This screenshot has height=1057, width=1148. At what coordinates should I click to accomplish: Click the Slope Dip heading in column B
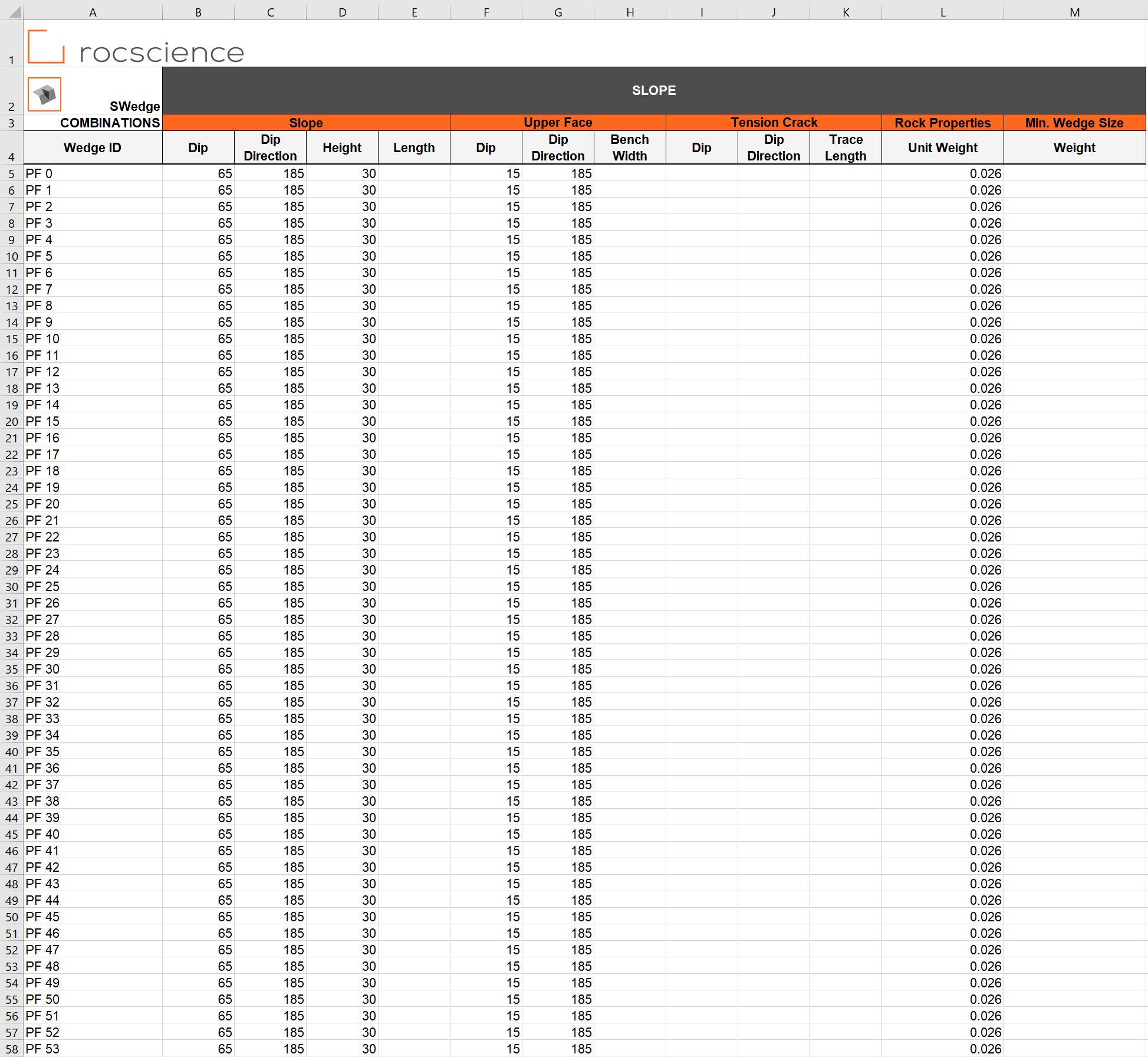click(198, 147)
